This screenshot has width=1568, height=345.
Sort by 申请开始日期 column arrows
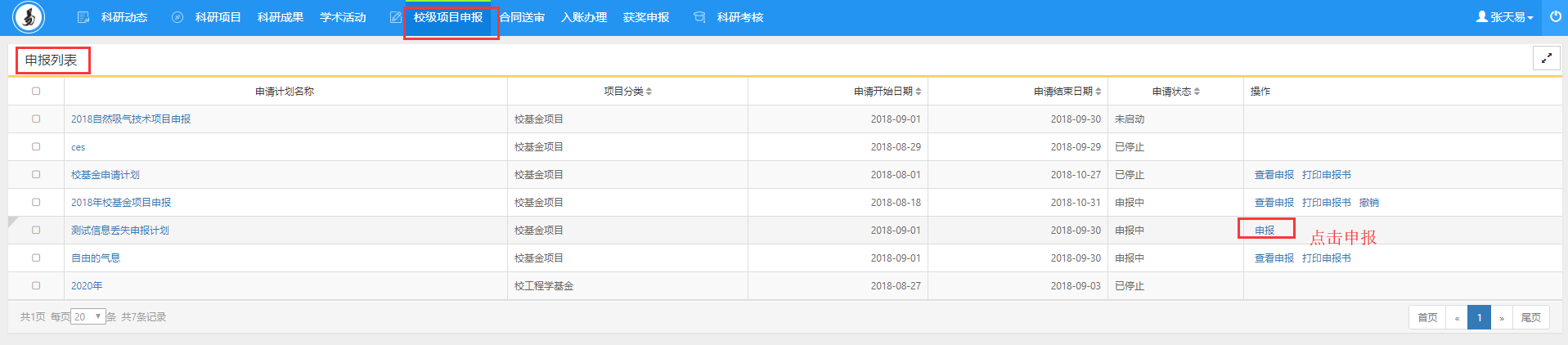point(919,92)
